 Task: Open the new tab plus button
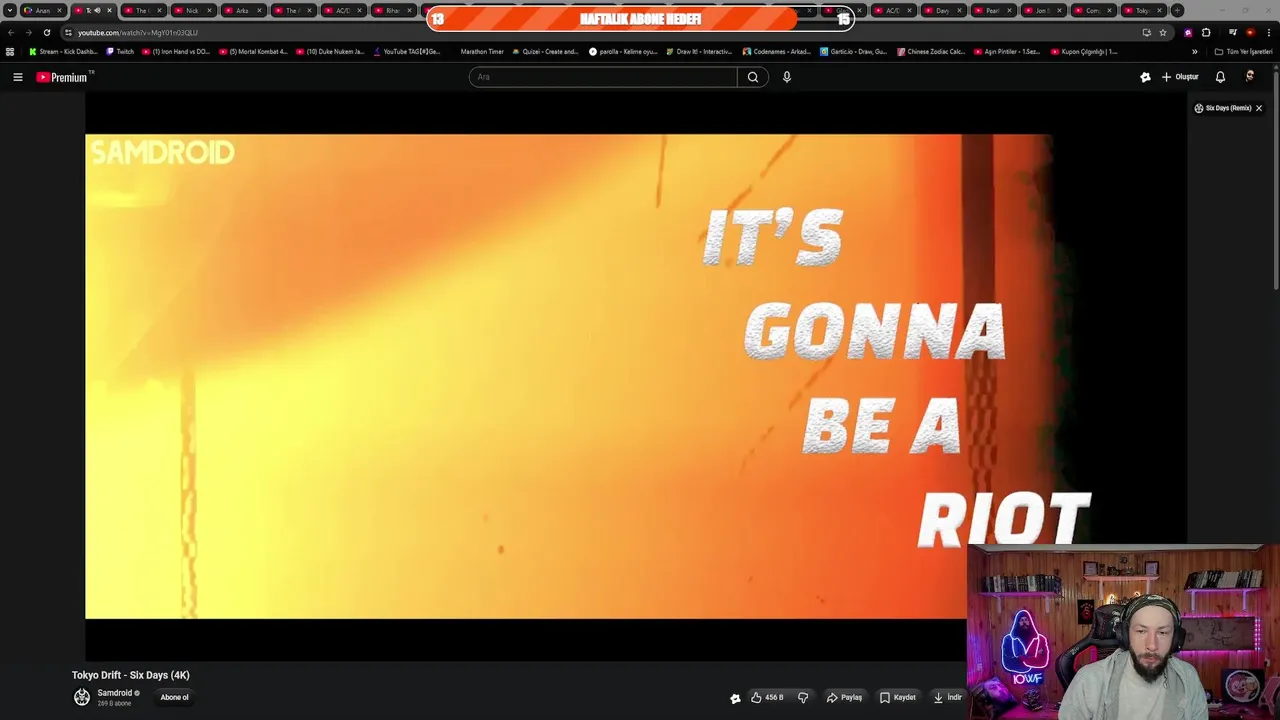(1177, 10)
